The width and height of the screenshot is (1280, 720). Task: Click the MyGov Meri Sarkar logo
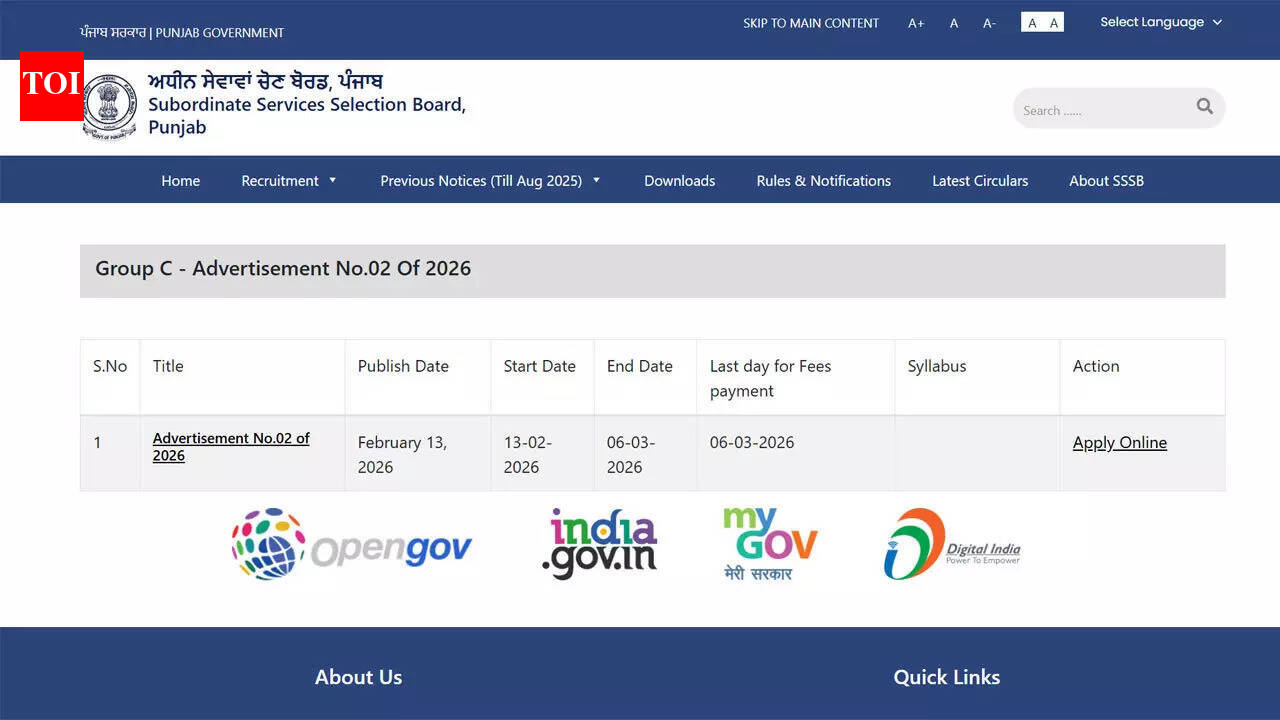click(769, 543)
